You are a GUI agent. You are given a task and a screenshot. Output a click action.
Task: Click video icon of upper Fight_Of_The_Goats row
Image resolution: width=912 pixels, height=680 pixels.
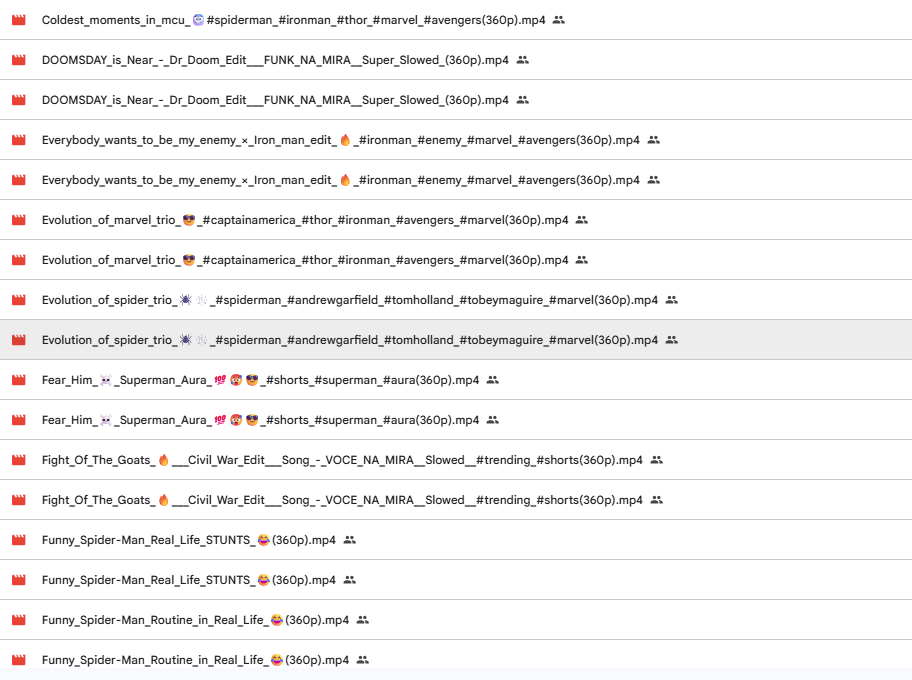(x=19, y=460)
